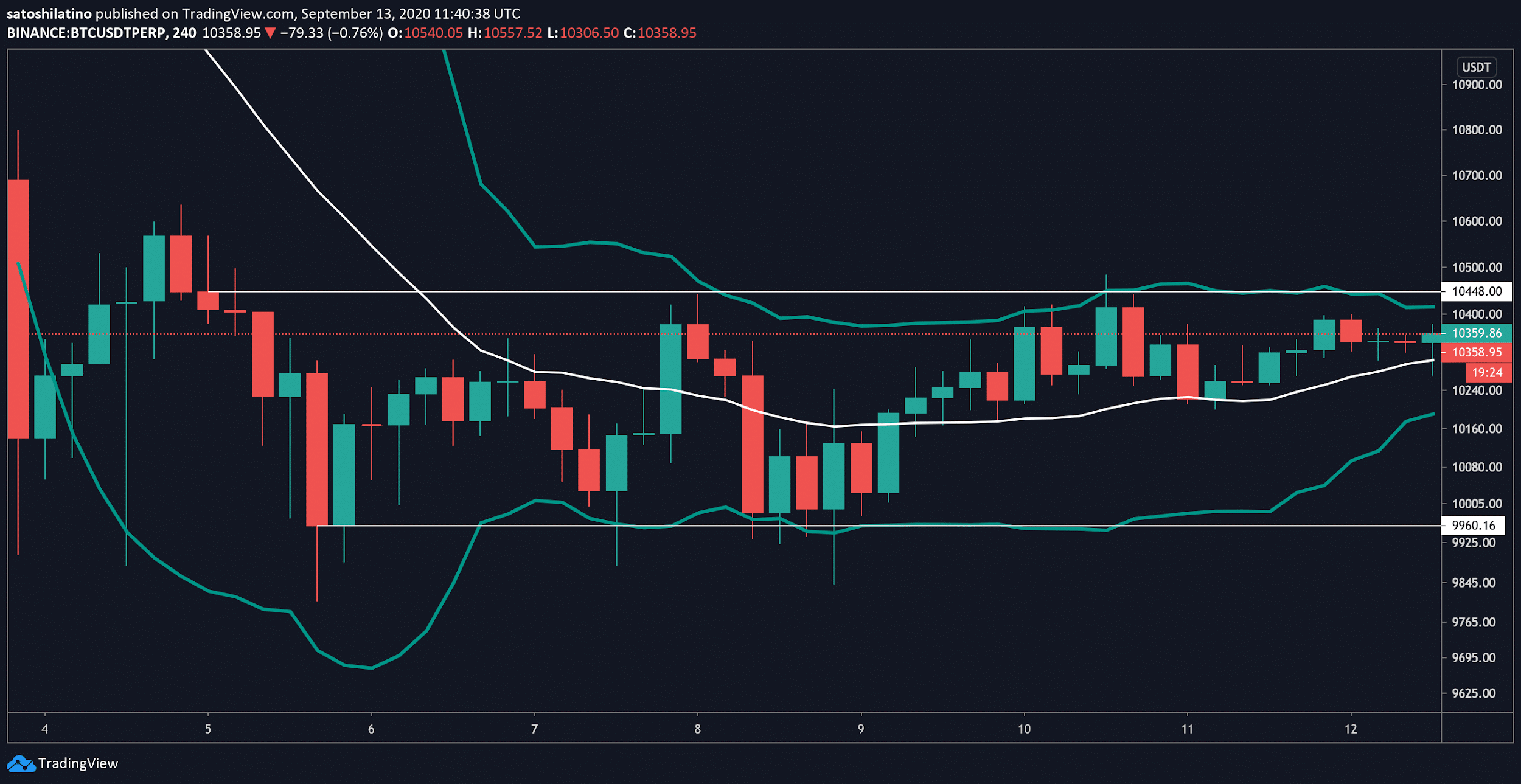The width and height of the screenshot is (1521, 784).
Task: Click the close value C:10358.95
Action: click(x=660, y=33)
